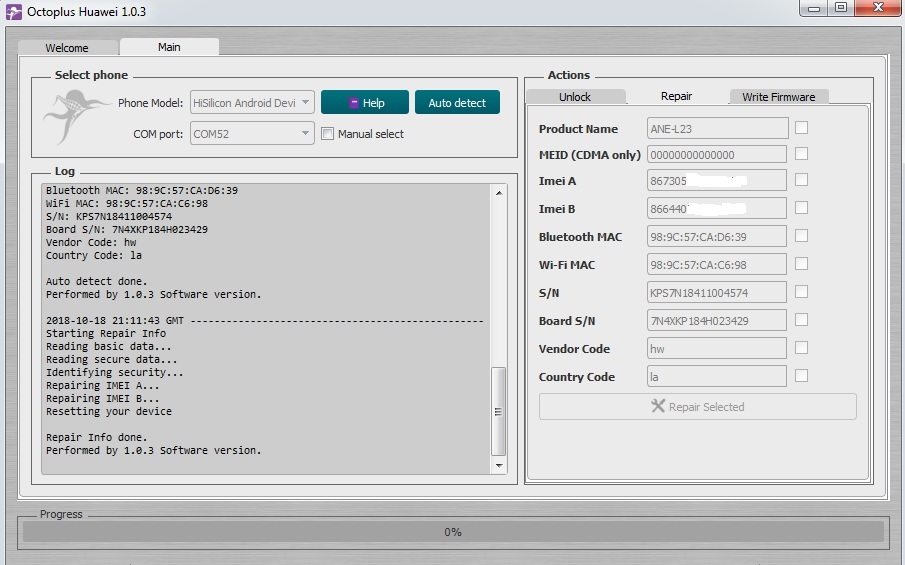Switch to the Main tab
This screenshot has height=565, width=905.
coord(169,47)
